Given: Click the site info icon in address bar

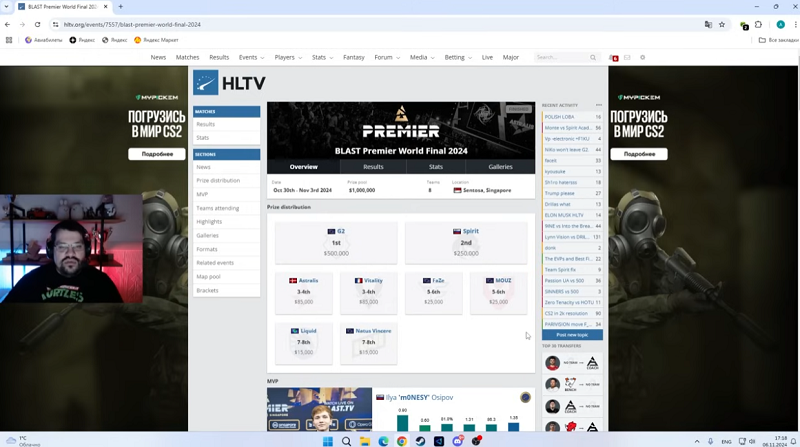Looking at the screenshot, I should 56,24.
